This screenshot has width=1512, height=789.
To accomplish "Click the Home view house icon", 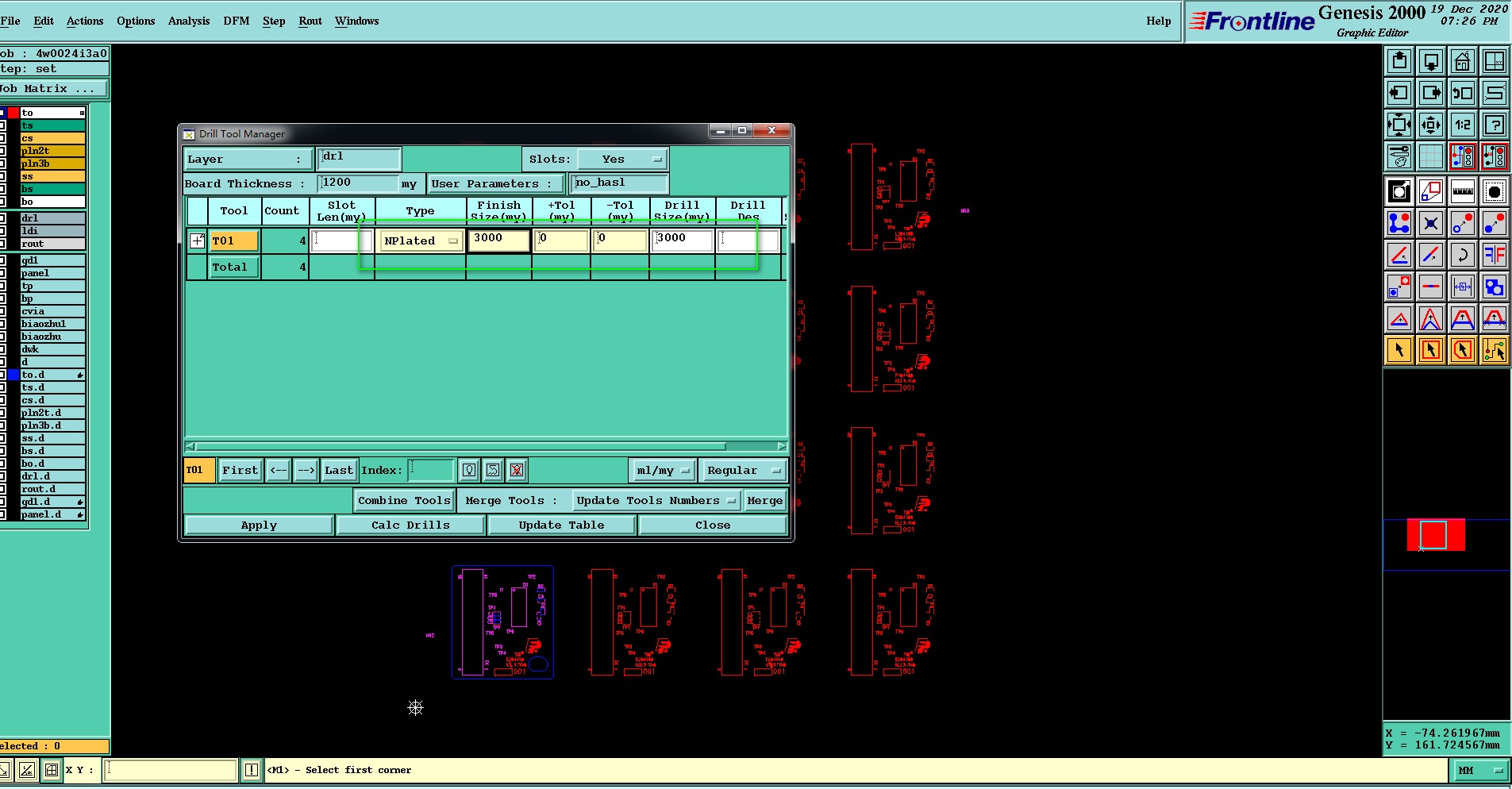I will (1462, 61).
